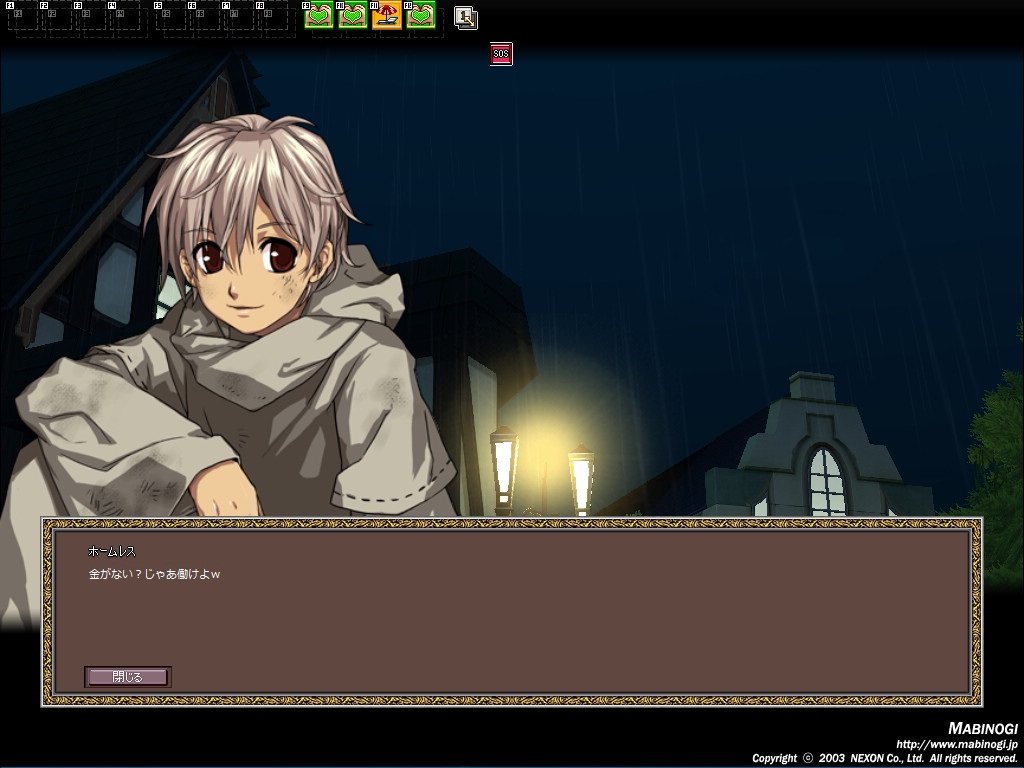Select the empty F5 hotkey slot
Image resolution: width=1024 pixels, height=768 pixels.
(171, 17)
